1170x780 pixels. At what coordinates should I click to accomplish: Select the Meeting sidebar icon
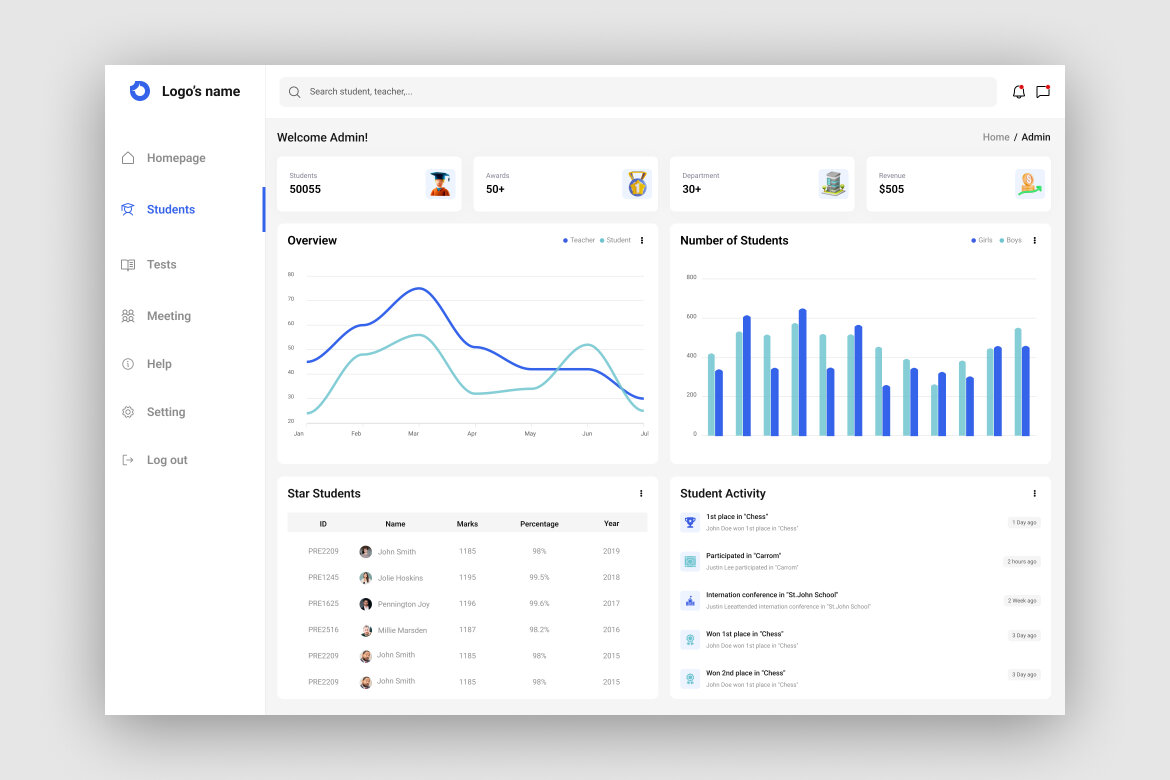[128, 316]
